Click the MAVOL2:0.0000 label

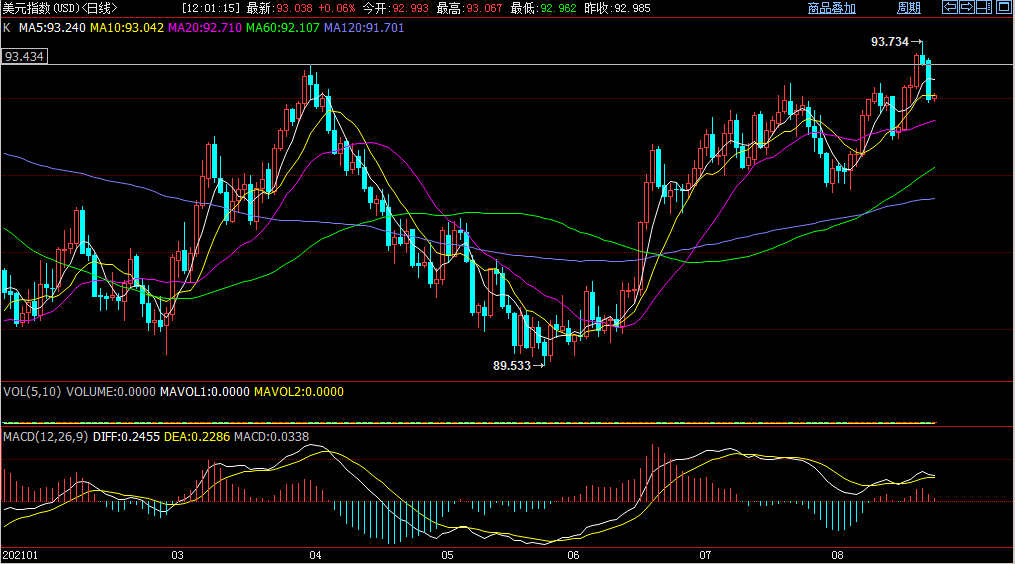pos(298,392)
